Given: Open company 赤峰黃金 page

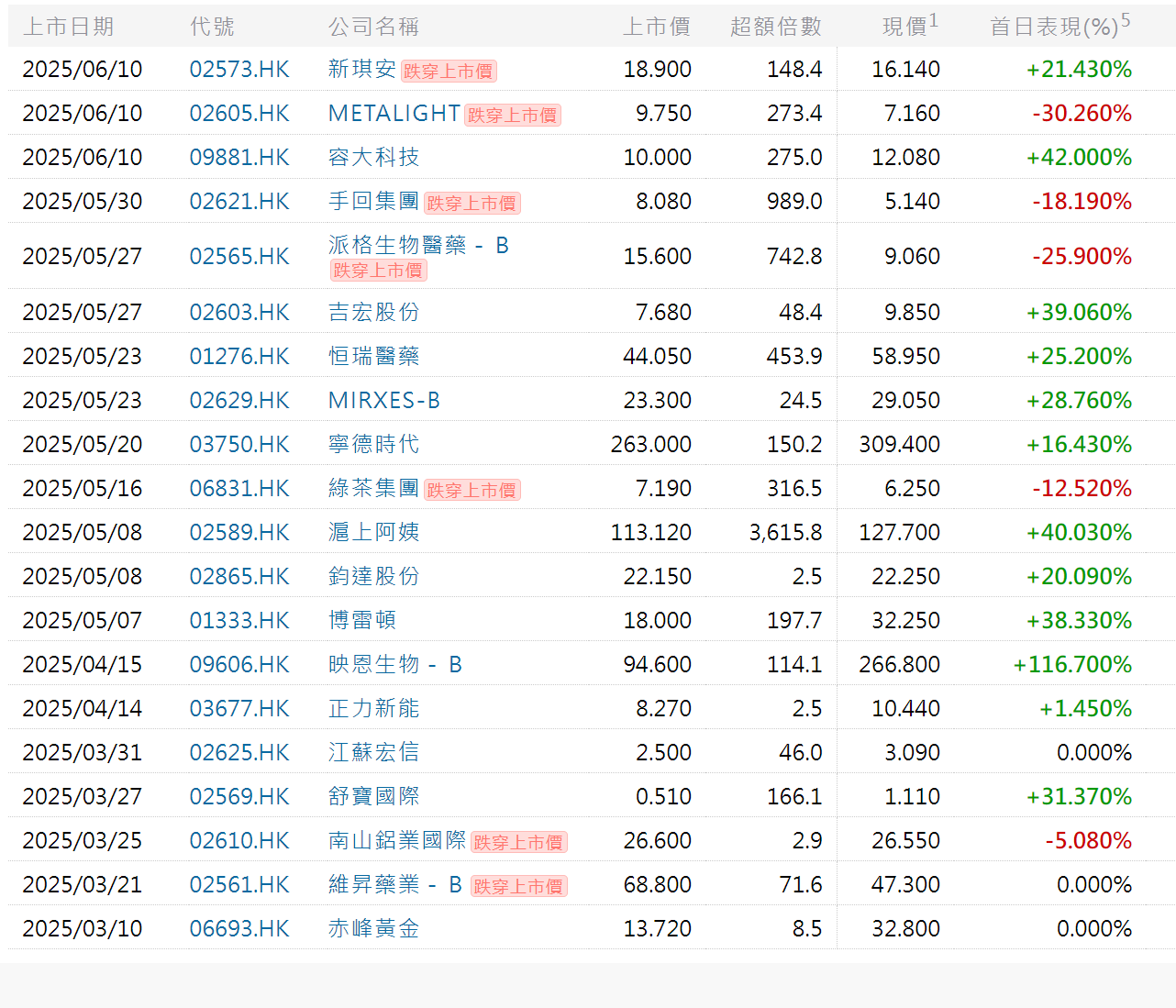Looking at the screenshot, I should coord(374,929).
